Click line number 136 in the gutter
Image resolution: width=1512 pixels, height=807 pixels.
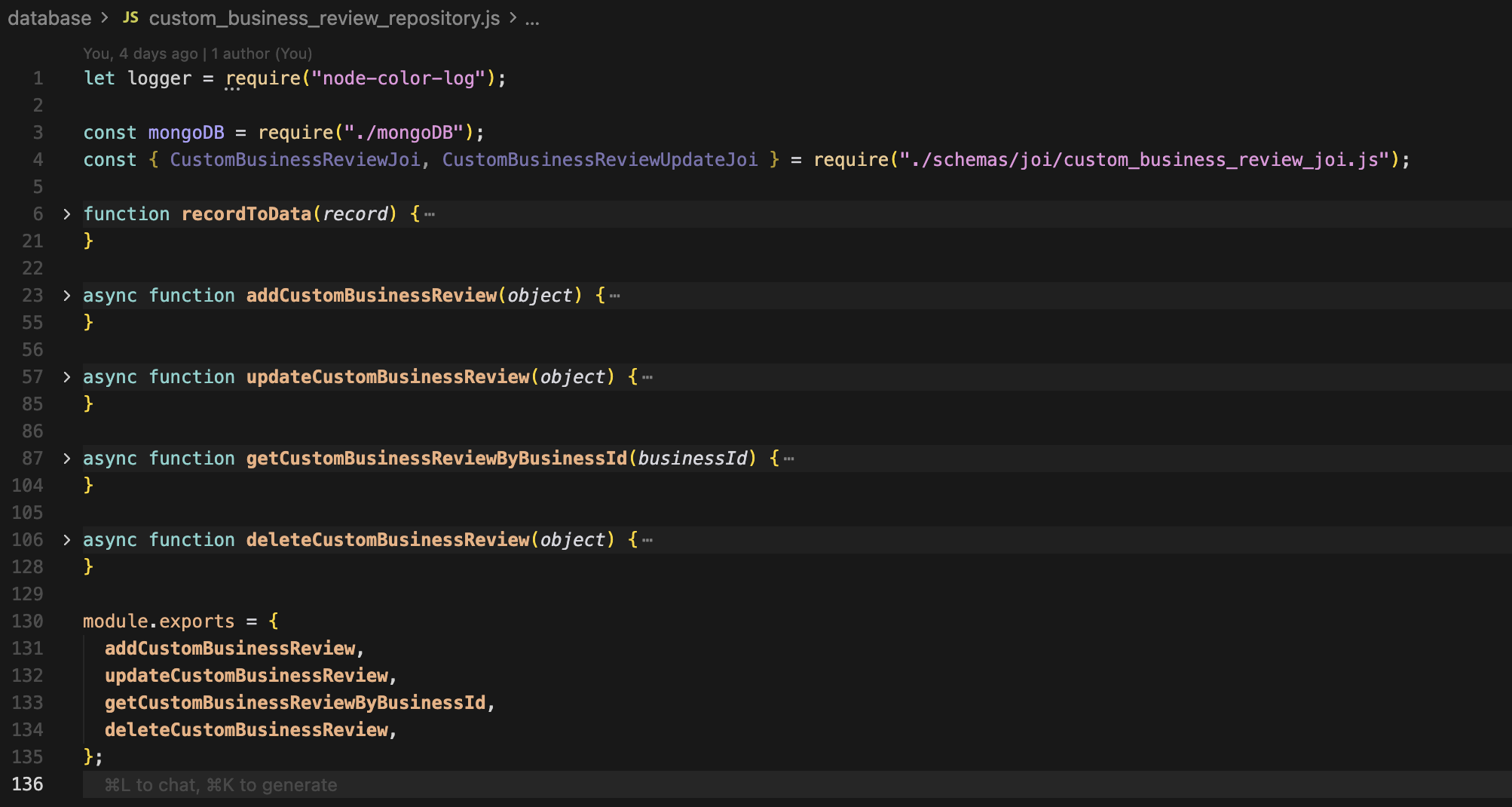click(28, 784)
